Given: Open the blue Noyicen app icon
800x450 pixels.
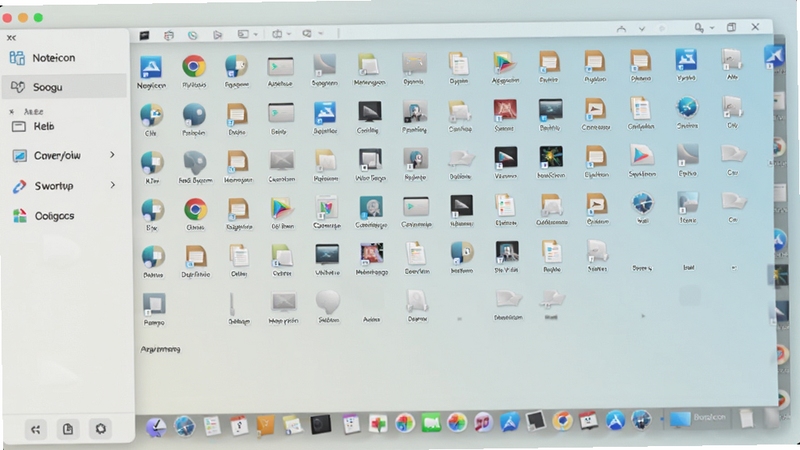Looking at the screenshot, I should (x=151, y=67).
